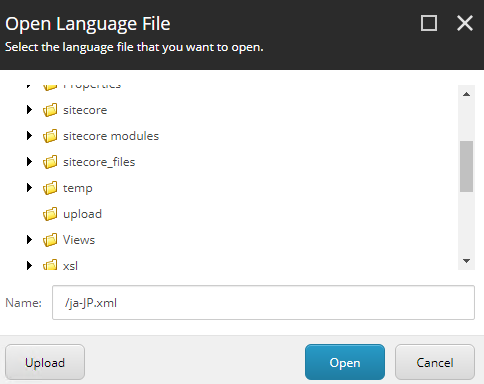This screenshot has height=384, width=484.
Task: Click the temp folder icon
Action: 50,188
